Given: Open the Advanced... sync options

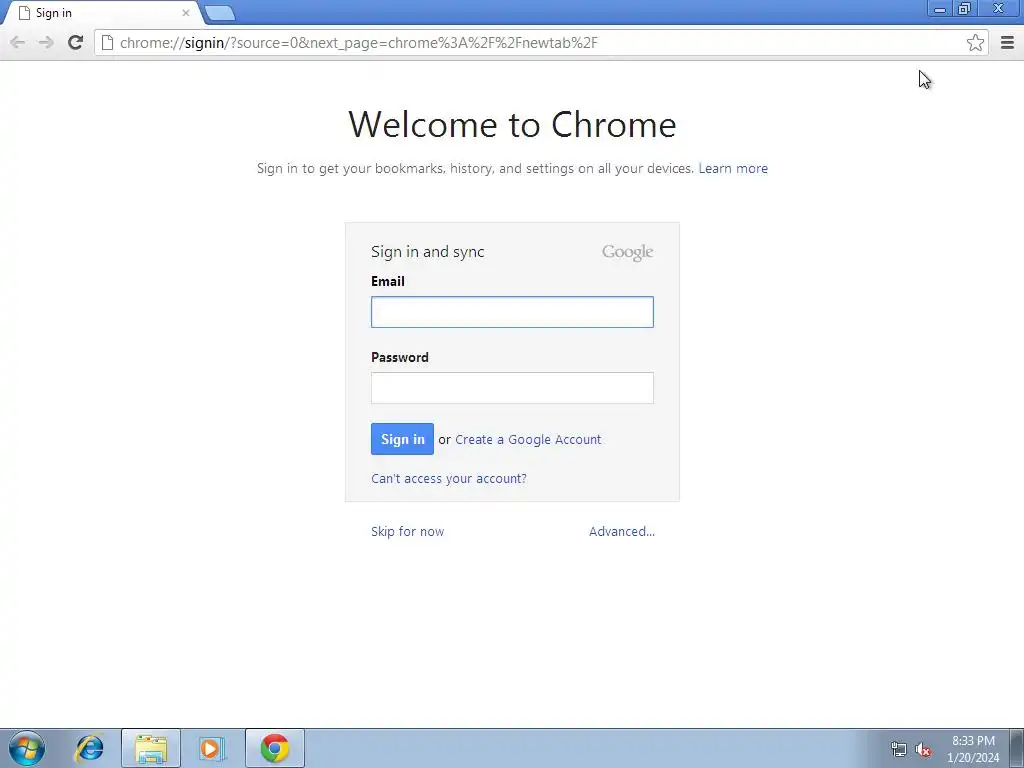Looking at the screenshot, I should pos(622,532).
